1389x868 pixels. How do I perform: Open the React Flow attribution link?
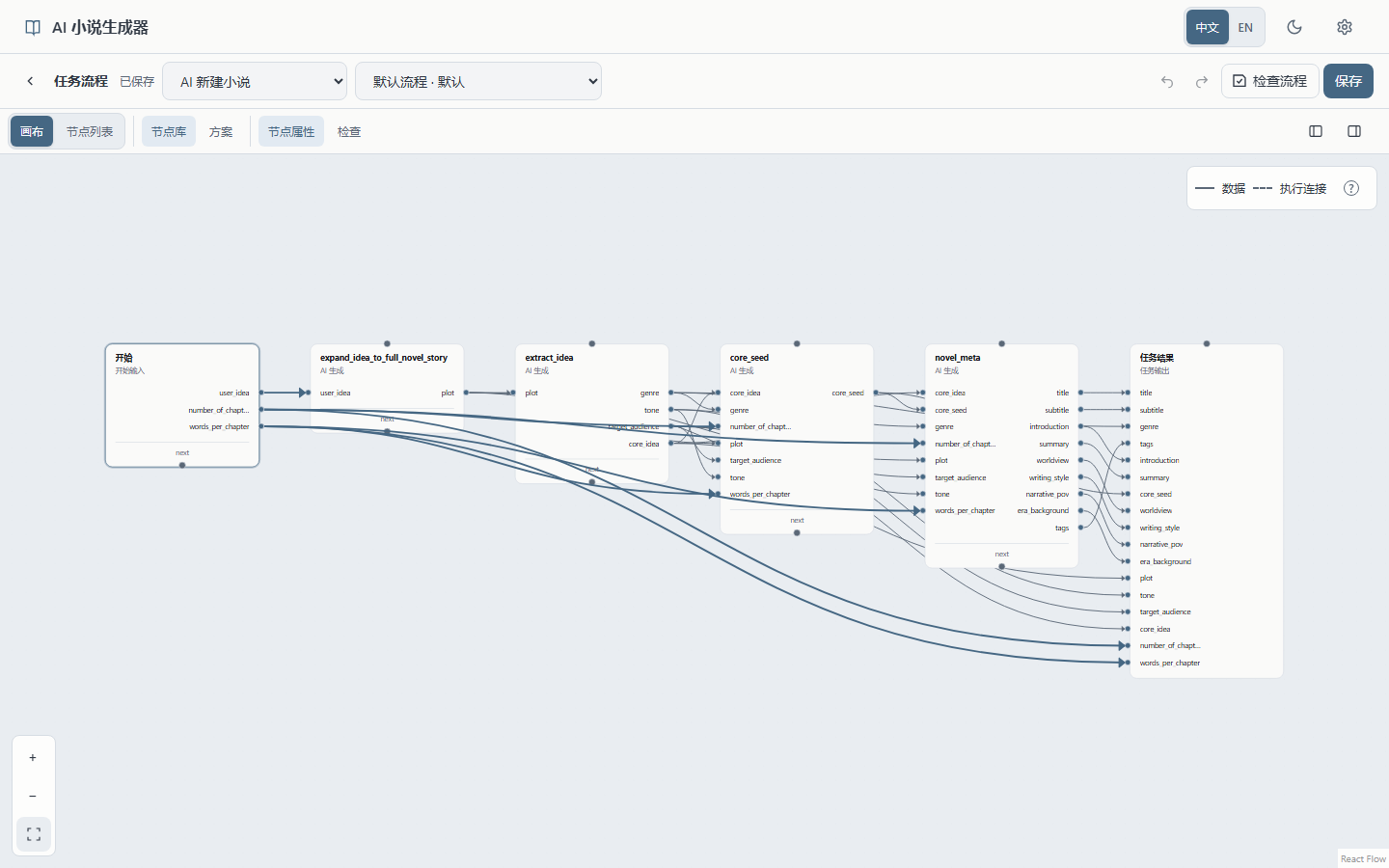point(1363,858)
